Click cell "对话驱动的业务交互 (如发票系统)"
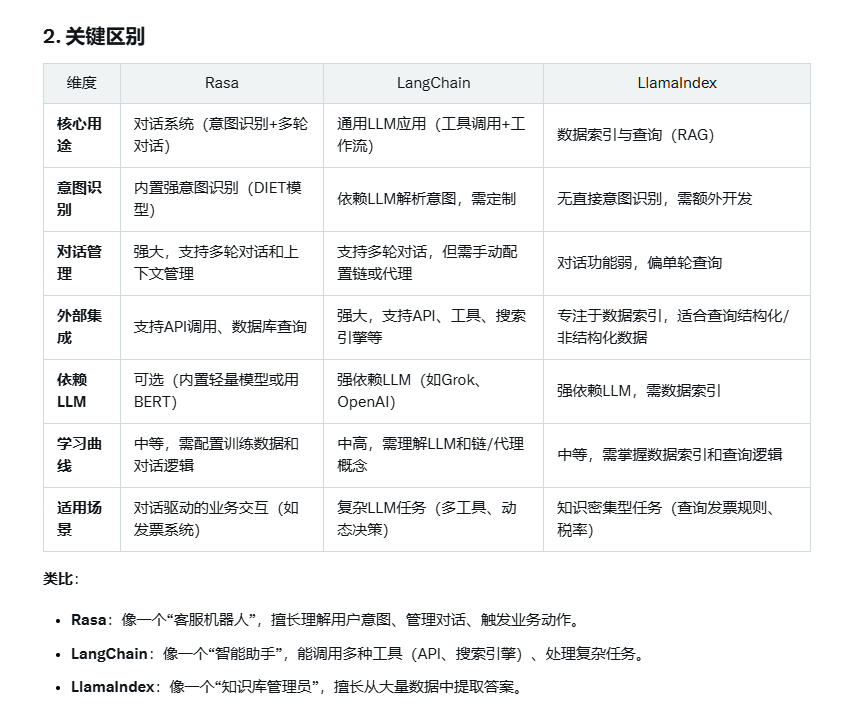Image resolution: width=842 pixels, height=710 pixels. pyautogui.click(x=222, y=519)
